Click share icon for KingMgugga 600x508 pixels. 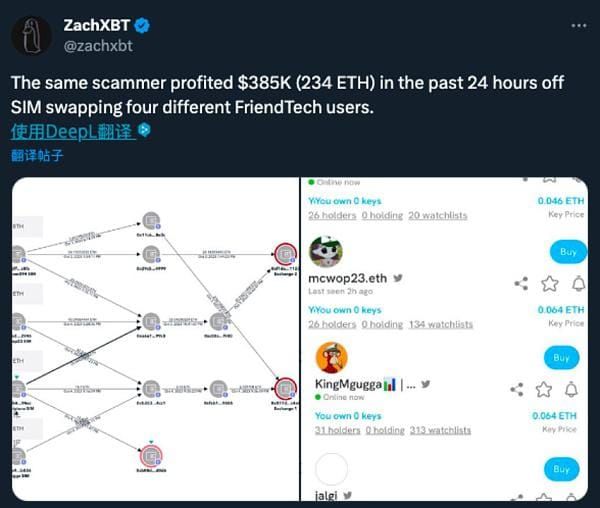click(517, 389)
